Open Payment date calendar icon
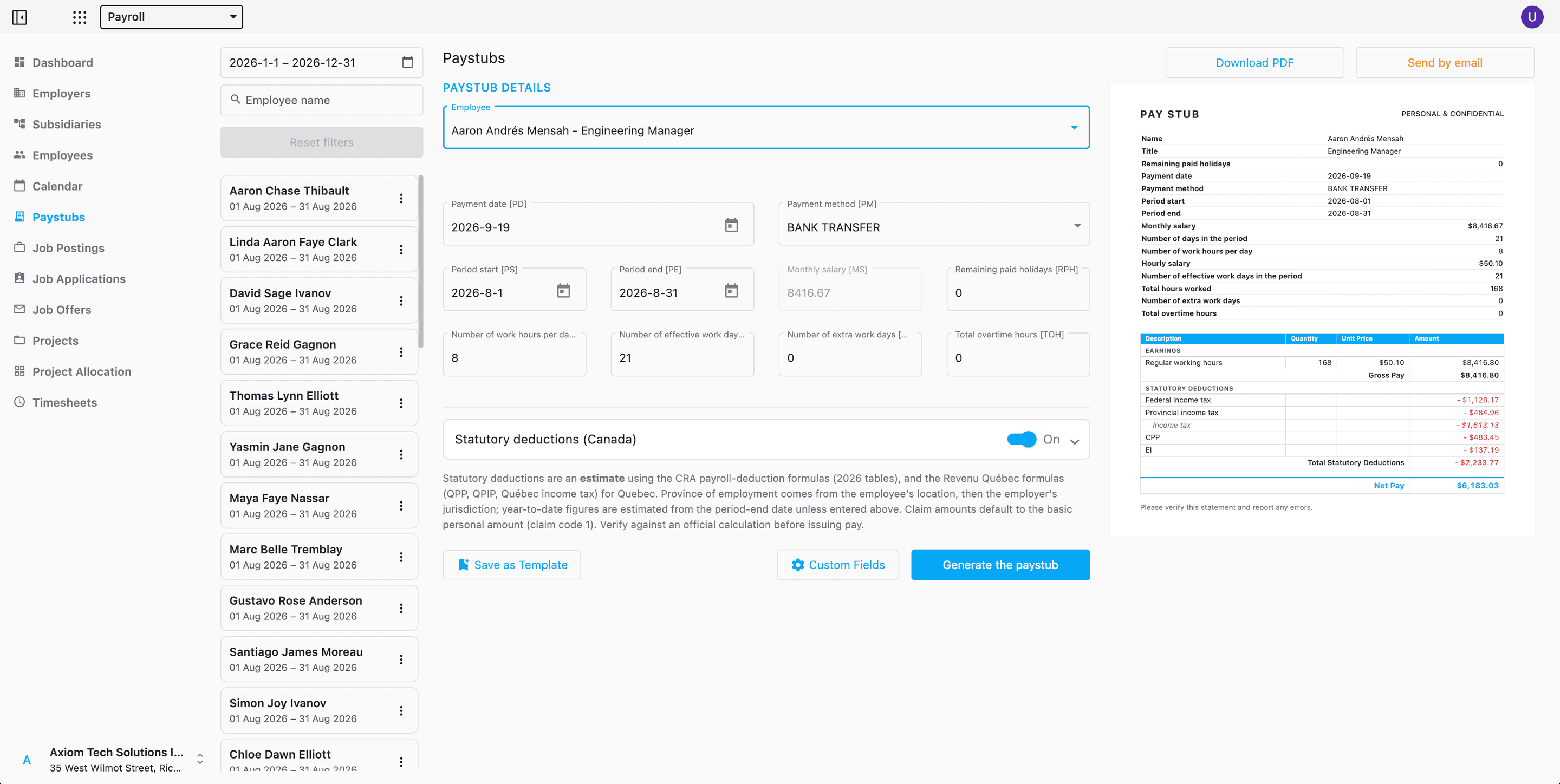Viewport: 1560px width, 784px height. click(732, 226)
